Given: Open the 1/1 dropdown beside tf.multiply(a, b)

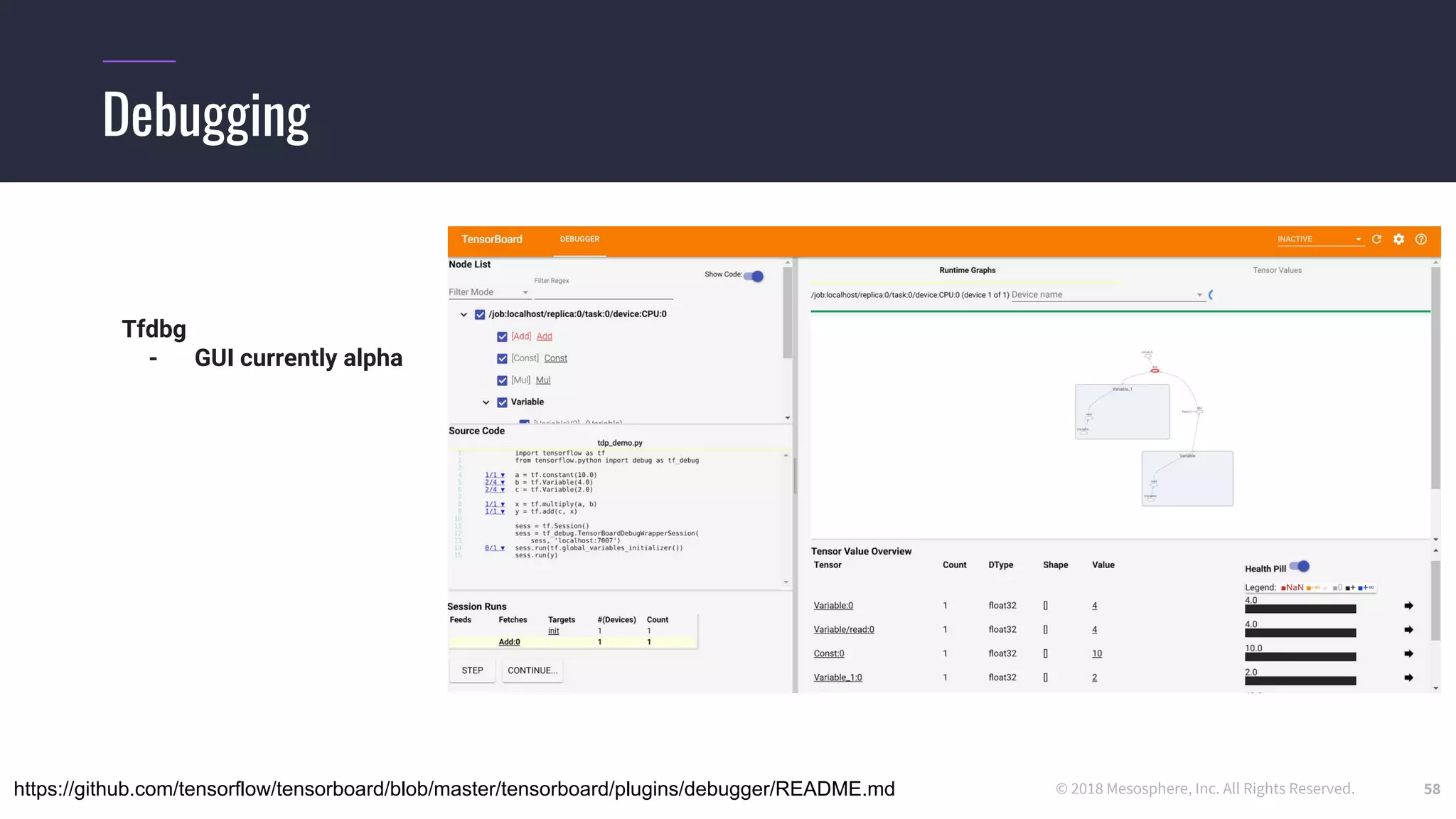Looking at the screenshot, I should pyautogui.click(x=495, y=504).
